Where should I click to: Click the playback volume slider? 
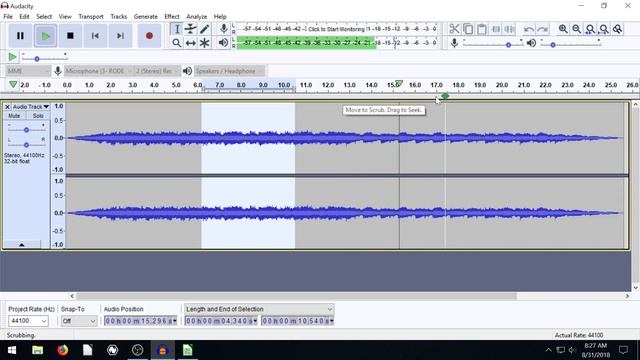click(570, 44)
